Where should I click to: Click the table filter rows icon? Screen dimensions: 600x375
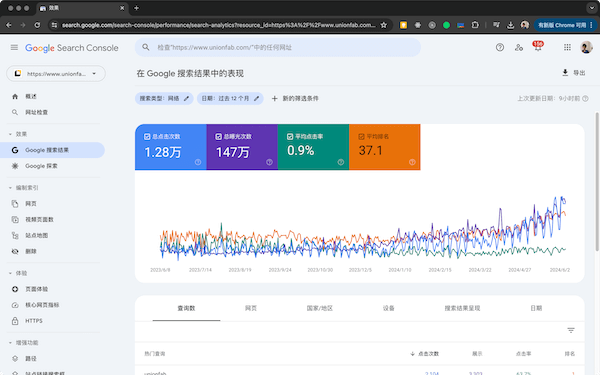571,330
